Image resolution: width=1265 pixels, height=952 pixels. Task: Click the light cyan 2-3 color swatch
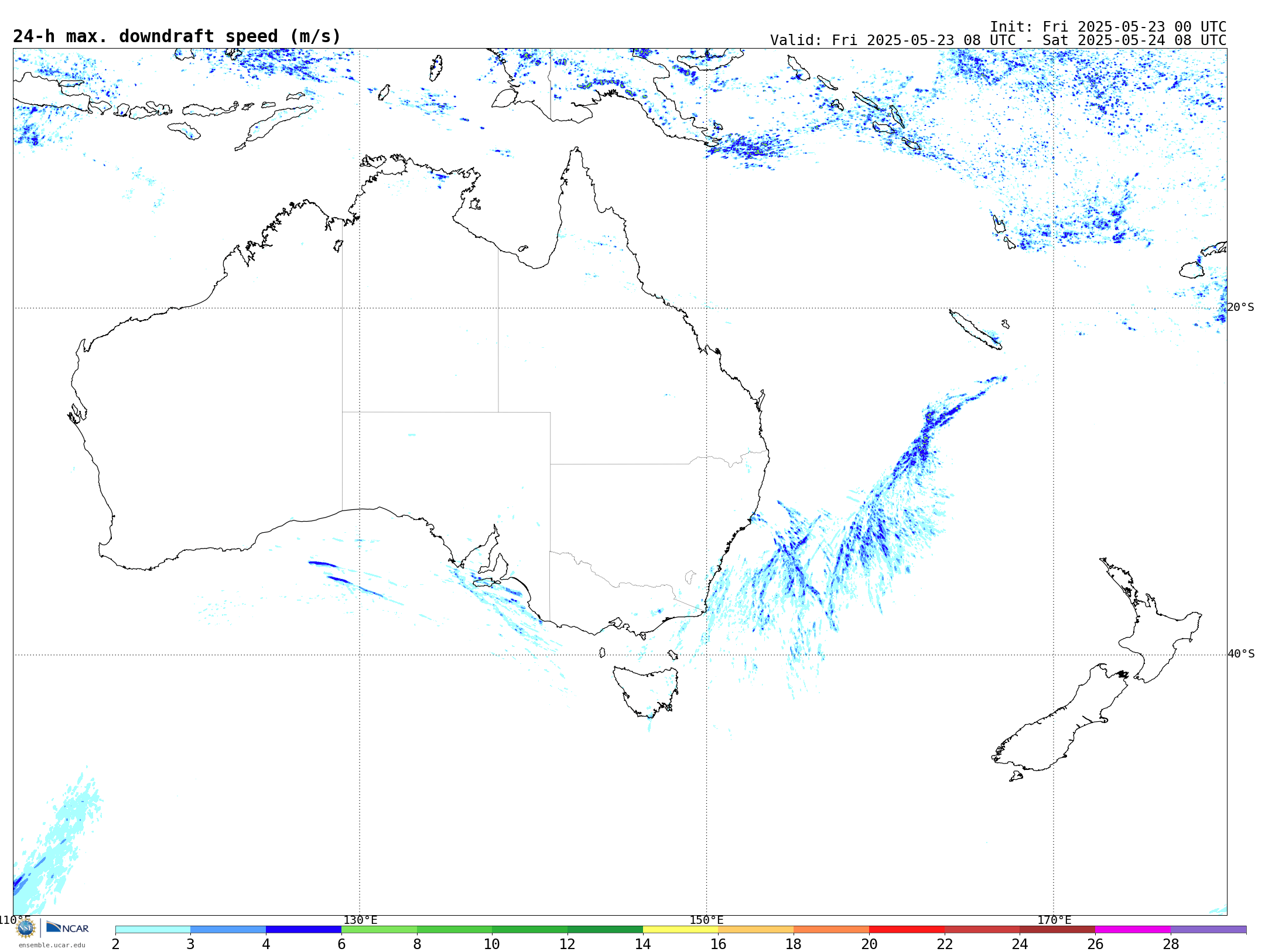tap(153, 929)
